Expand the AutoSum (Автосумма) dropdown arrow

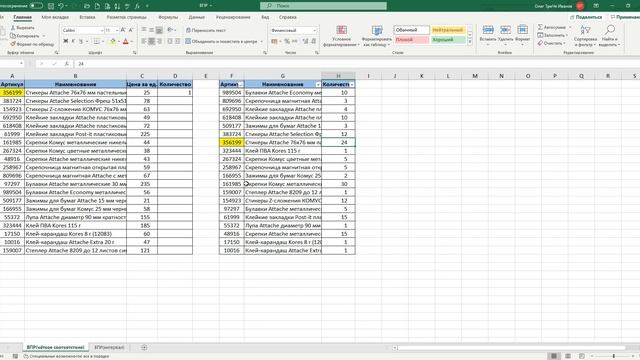click(570, 27)
